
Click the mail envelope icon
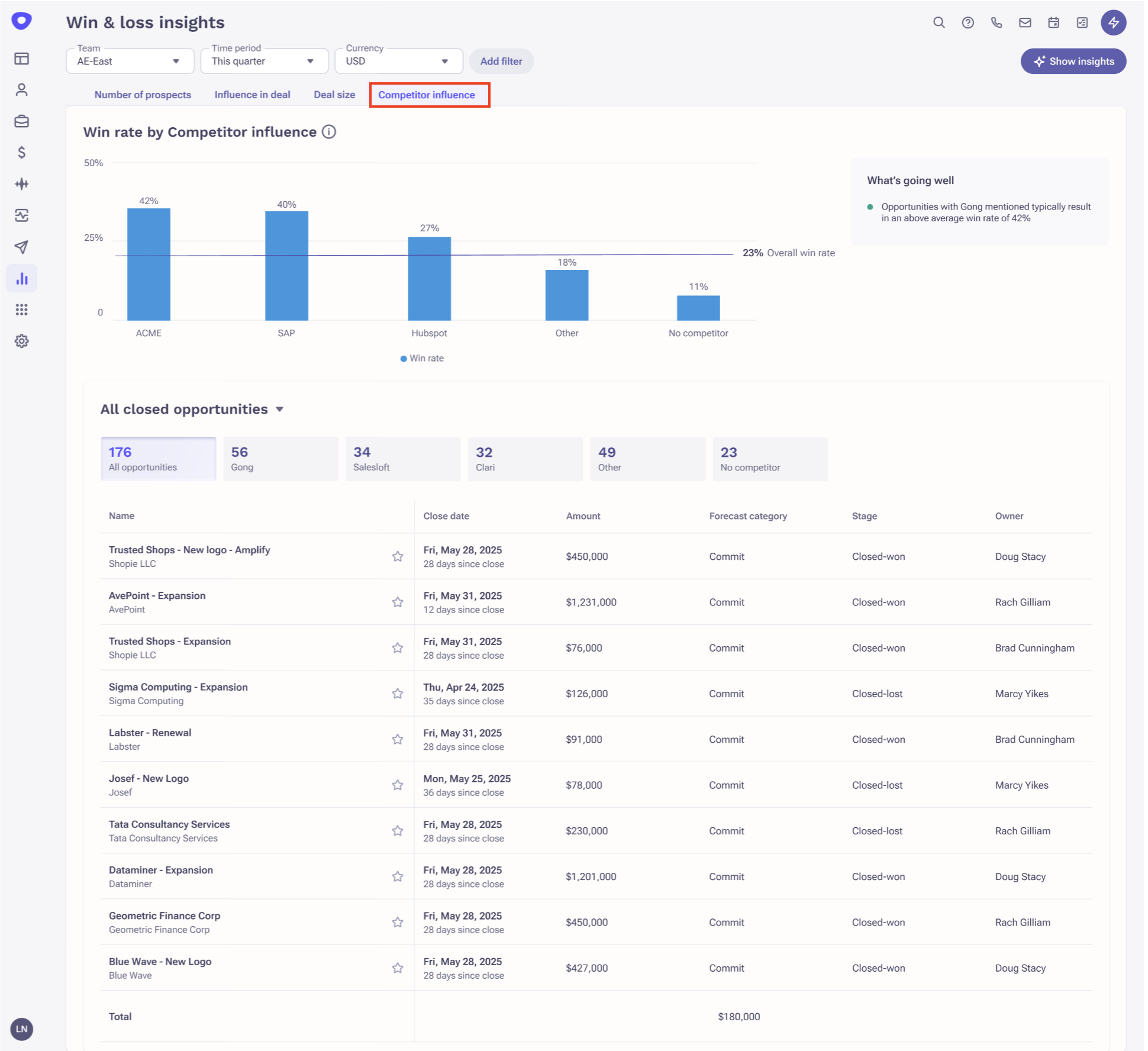click(1025, 22)
